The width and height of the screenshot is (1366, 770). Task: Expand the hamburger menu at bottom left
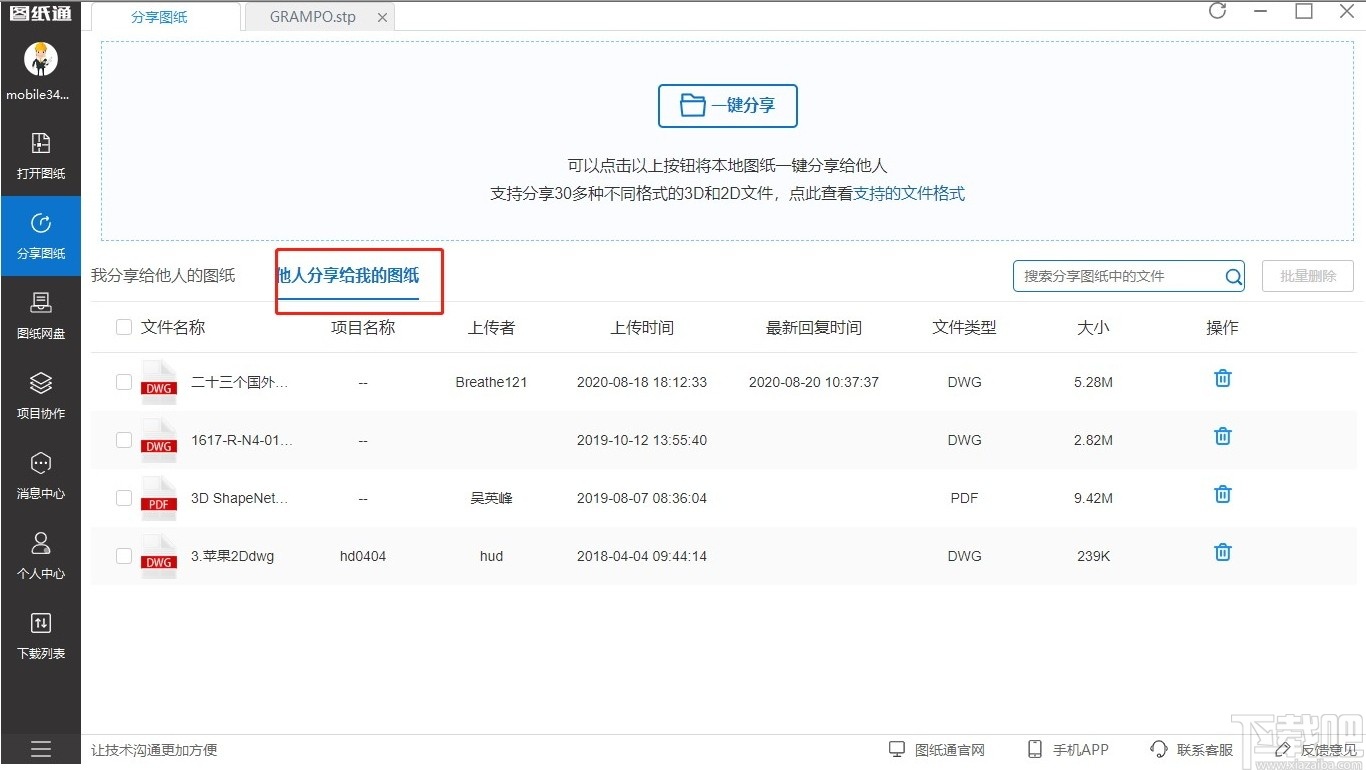40,748
